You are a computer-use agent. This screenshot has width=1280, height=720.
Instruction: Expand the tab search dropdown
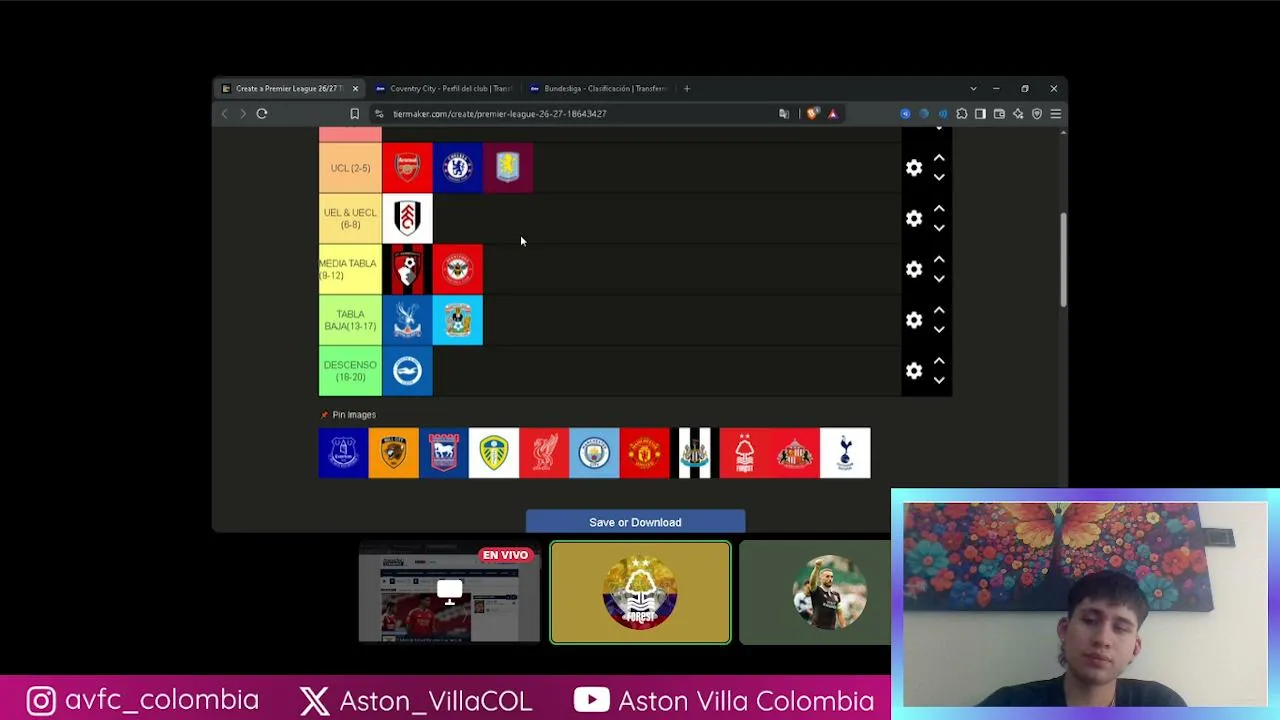tap(973, 89)
